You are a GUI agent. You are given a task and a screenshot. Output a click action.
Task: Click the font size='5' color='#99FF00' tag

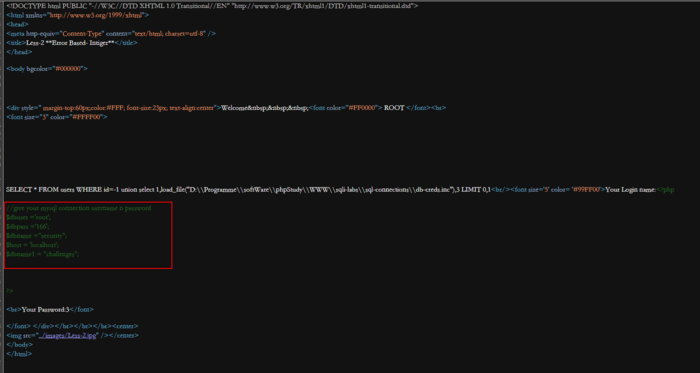point(558,190)
